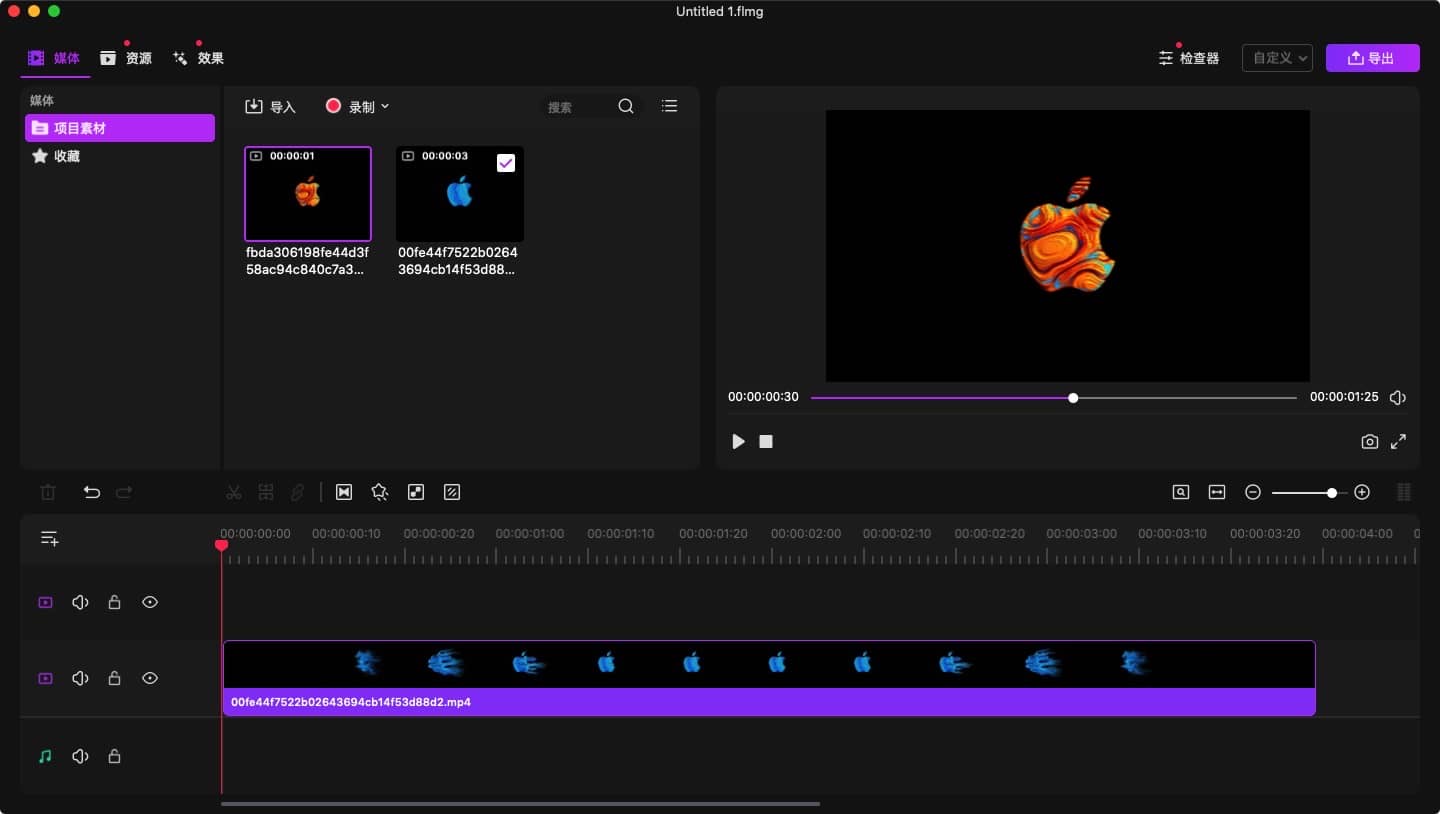Open the diagonal-stripes filter tool icon

452,492
